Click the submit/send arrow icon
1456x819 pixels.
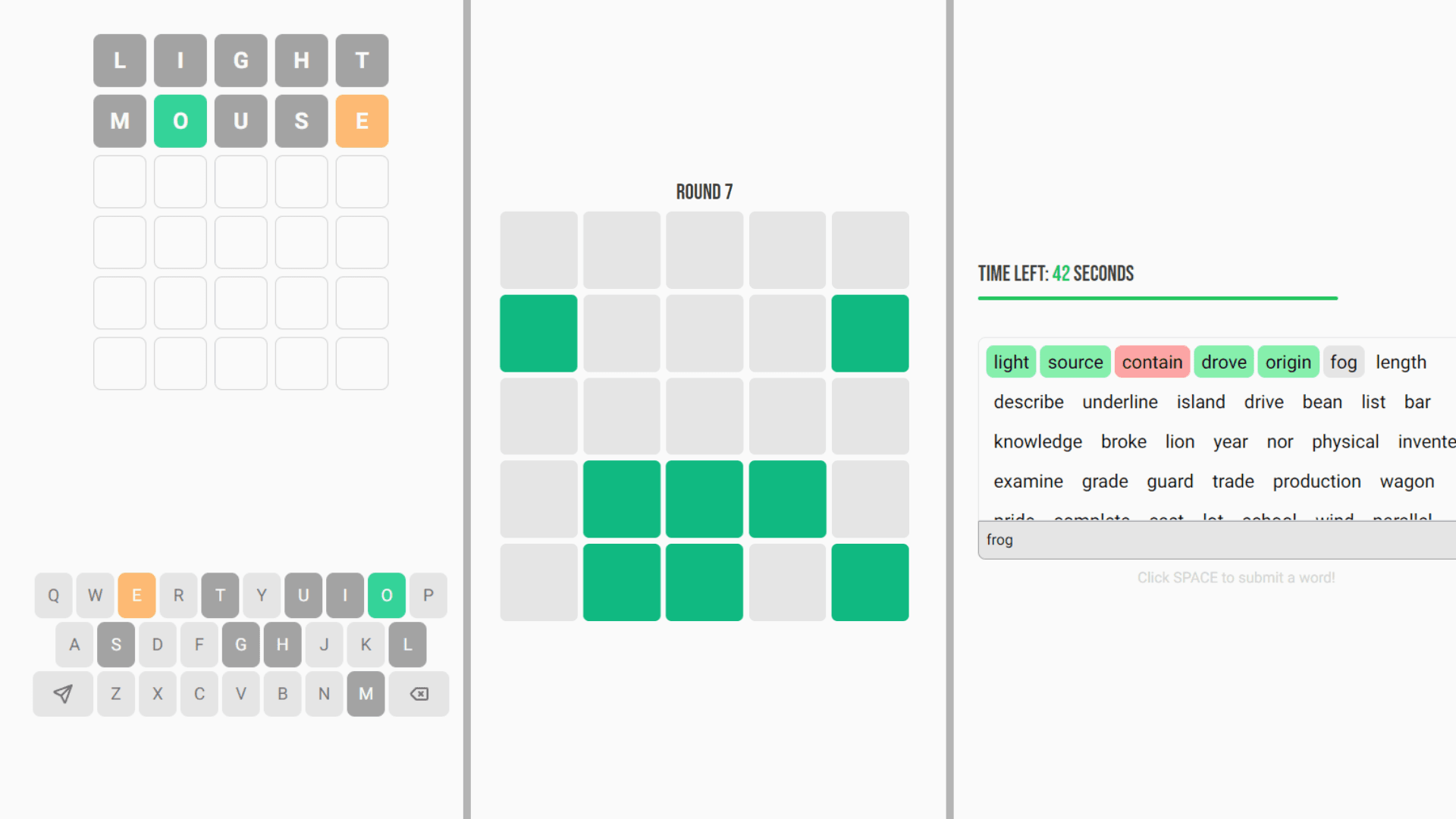tap(63, 694)
